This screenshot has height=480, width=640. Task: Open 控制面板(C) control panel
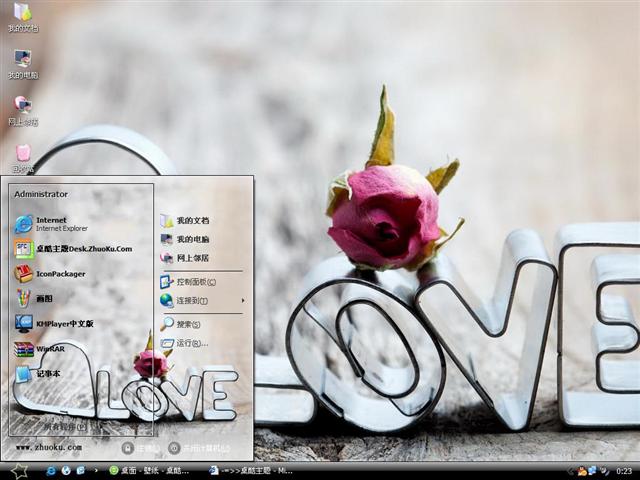coord(195,282)
